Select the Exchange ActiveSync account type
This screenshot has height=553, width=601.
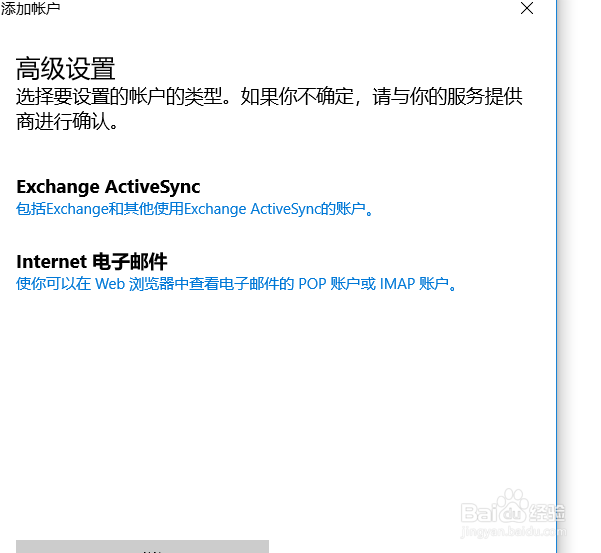(x=108, y=187)
